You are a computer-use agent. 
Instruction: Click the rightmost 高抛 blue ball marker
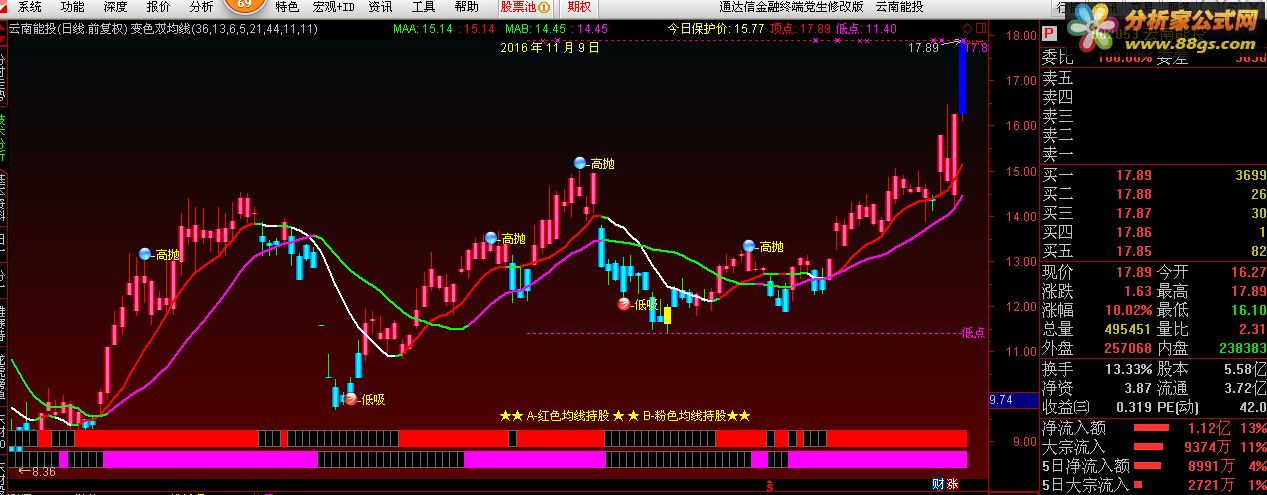pyautogui.click(x=749, y=246)
